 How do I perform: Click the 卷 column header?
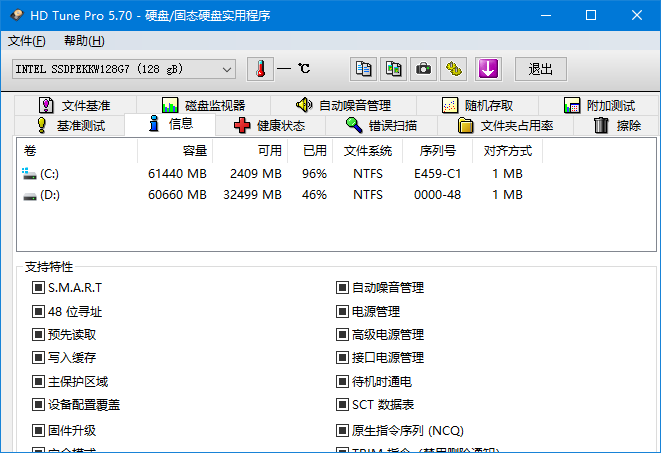[x=78, y=151]
